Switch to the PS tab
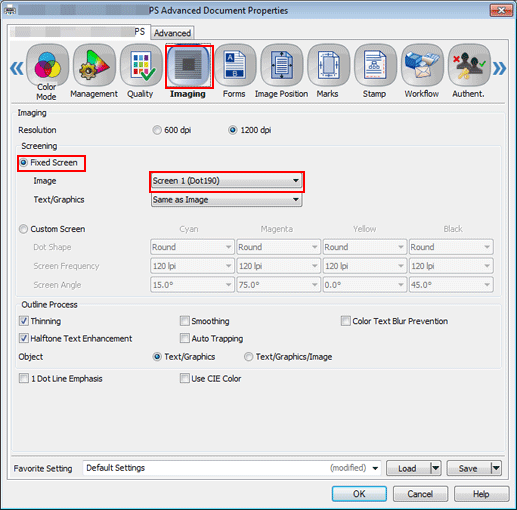 click(79, 32)
